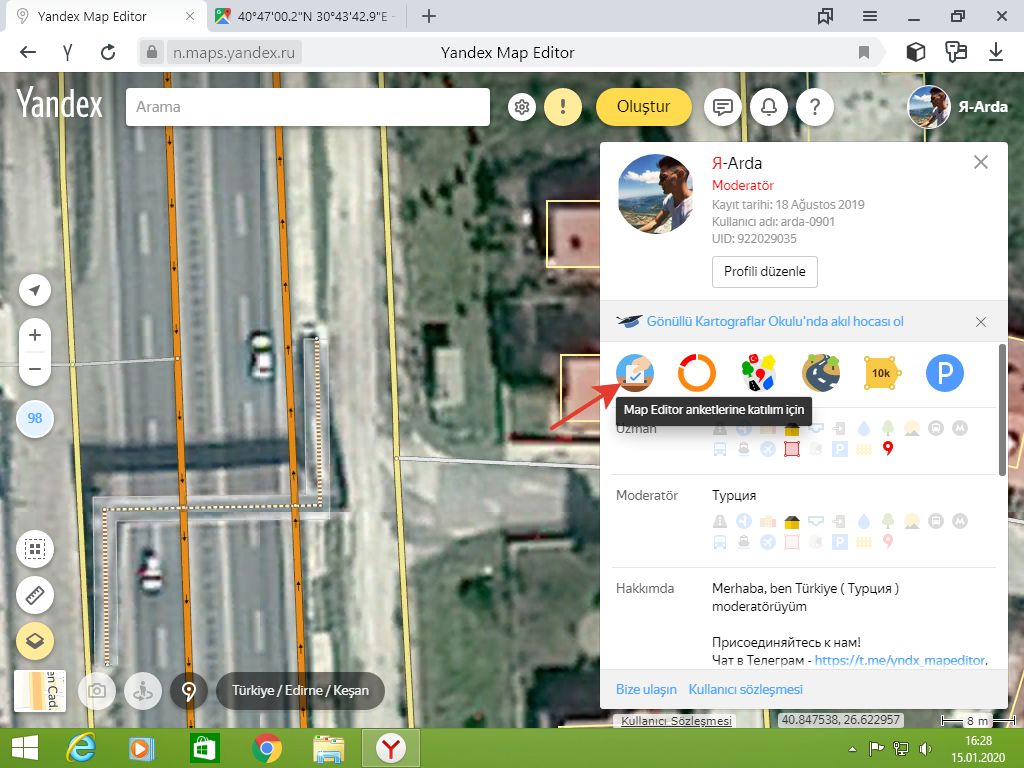This screenshot has height=768, width=1024.
Task: Click the 10k polygon badge
Action: click(882, 373)
